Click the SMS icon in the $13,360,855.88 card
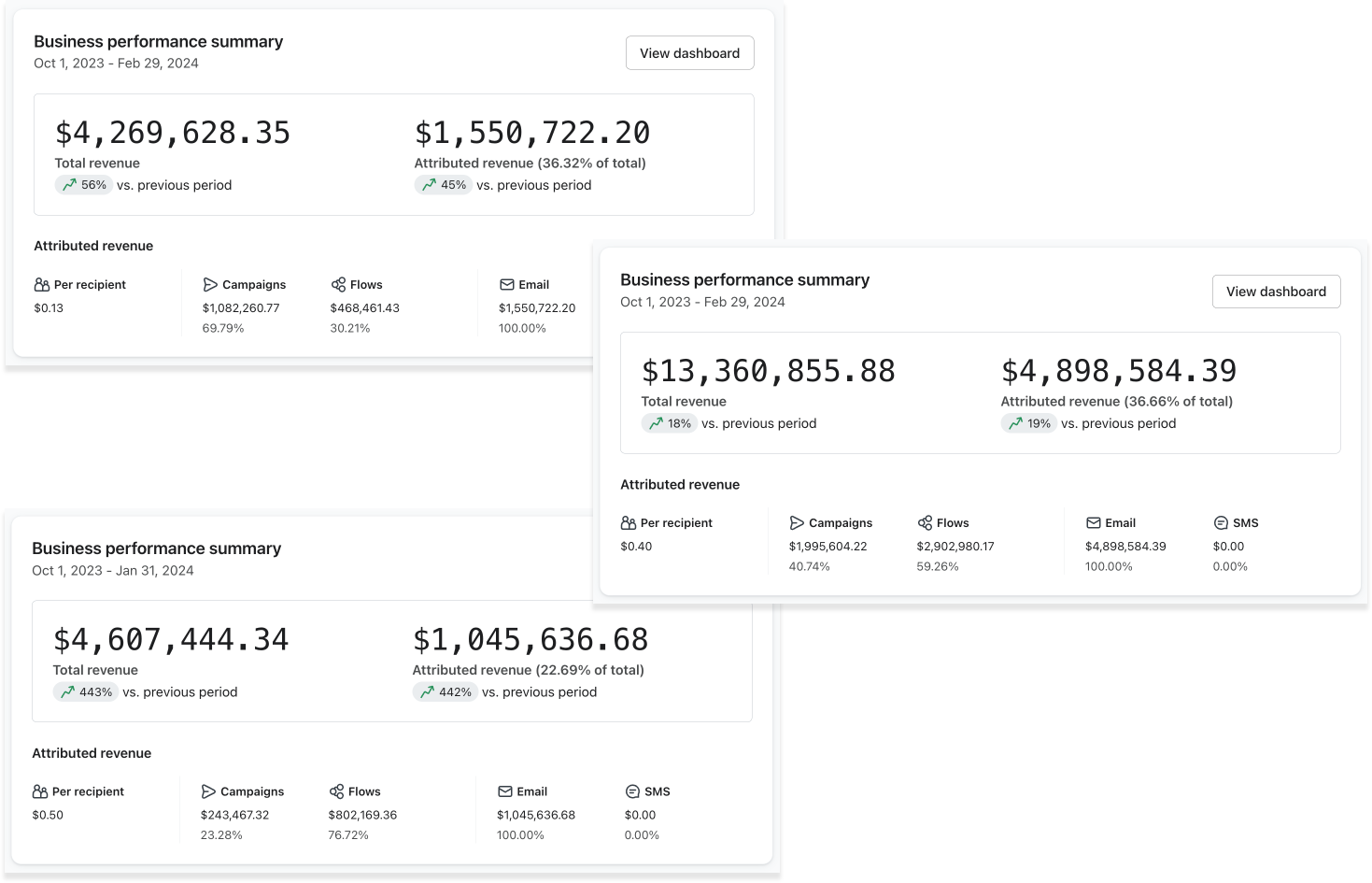Screen dimensions: 1372x883 coord(1221,523)
